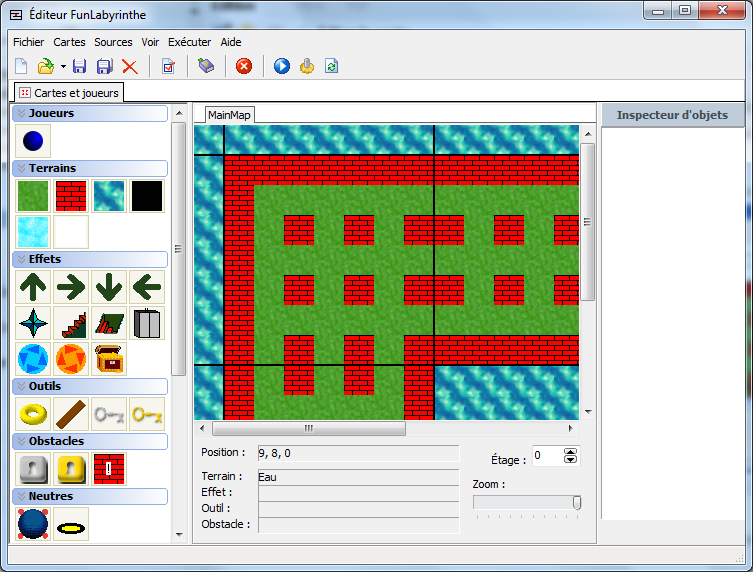Pick the golden key tool
753x572 pixels.
[147, 414]
